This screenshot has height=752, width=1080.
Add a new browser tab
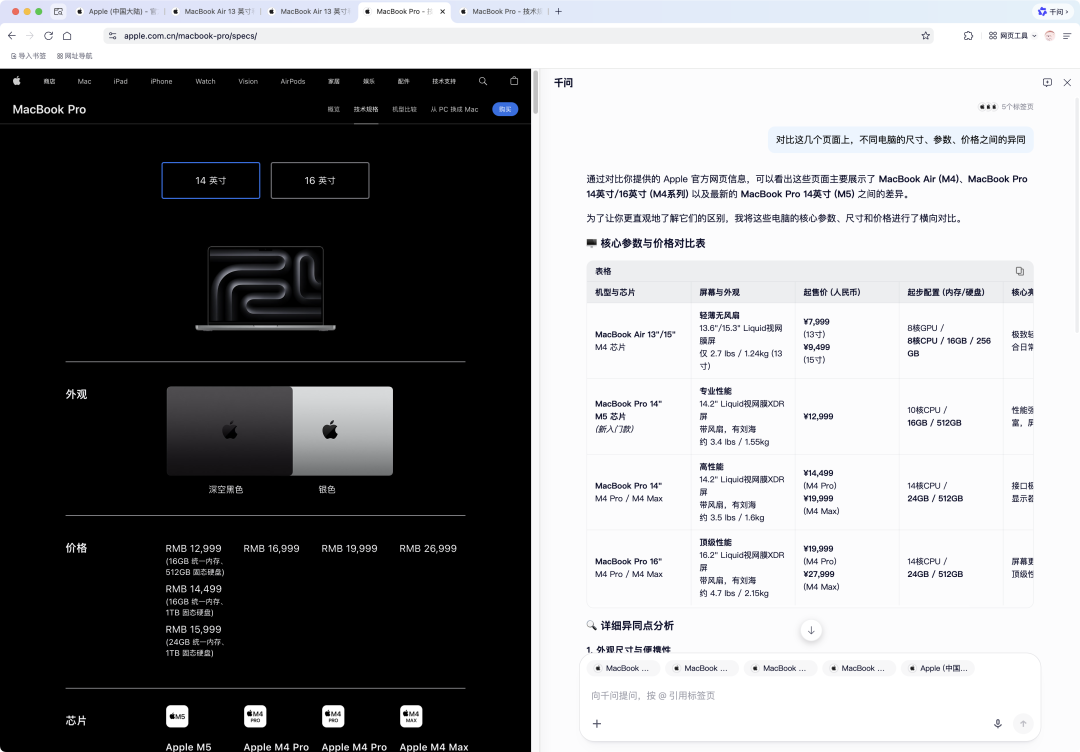click(559, 12)
